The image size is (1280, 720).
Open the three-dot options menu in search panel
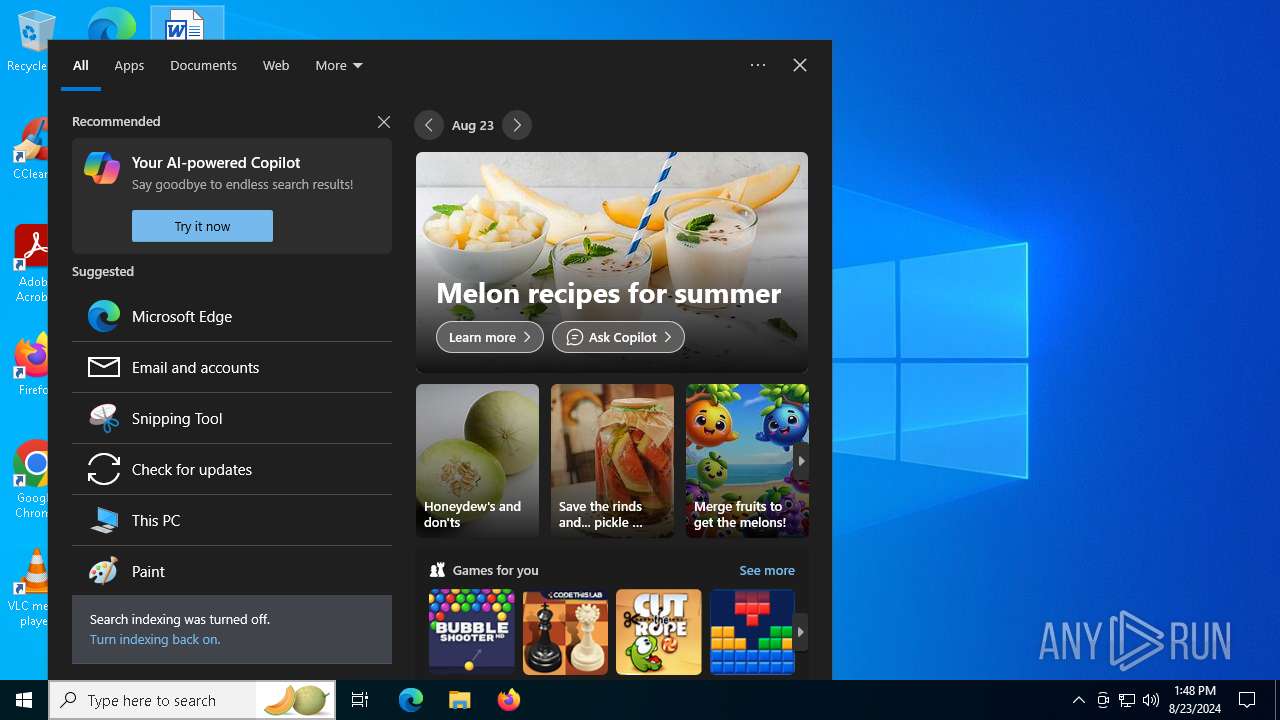coord(758,65)
